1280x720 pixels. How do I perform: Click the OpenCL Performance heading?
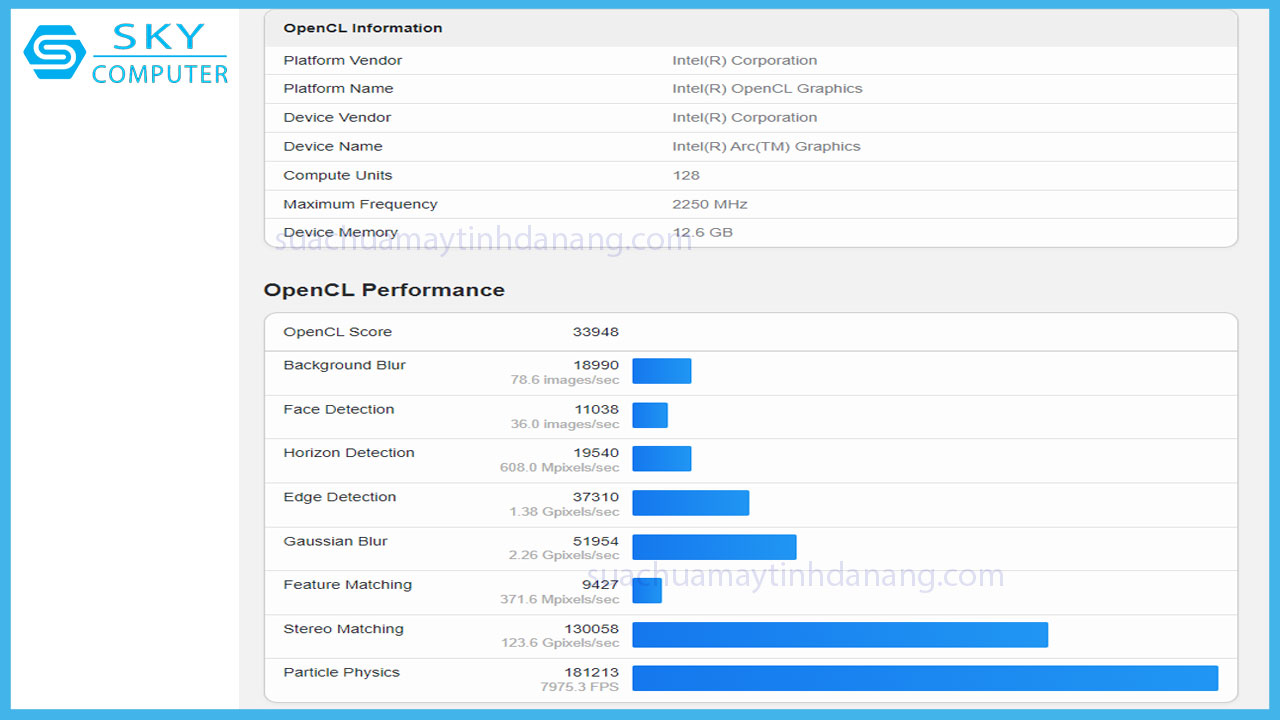click(x=384, y=290)
